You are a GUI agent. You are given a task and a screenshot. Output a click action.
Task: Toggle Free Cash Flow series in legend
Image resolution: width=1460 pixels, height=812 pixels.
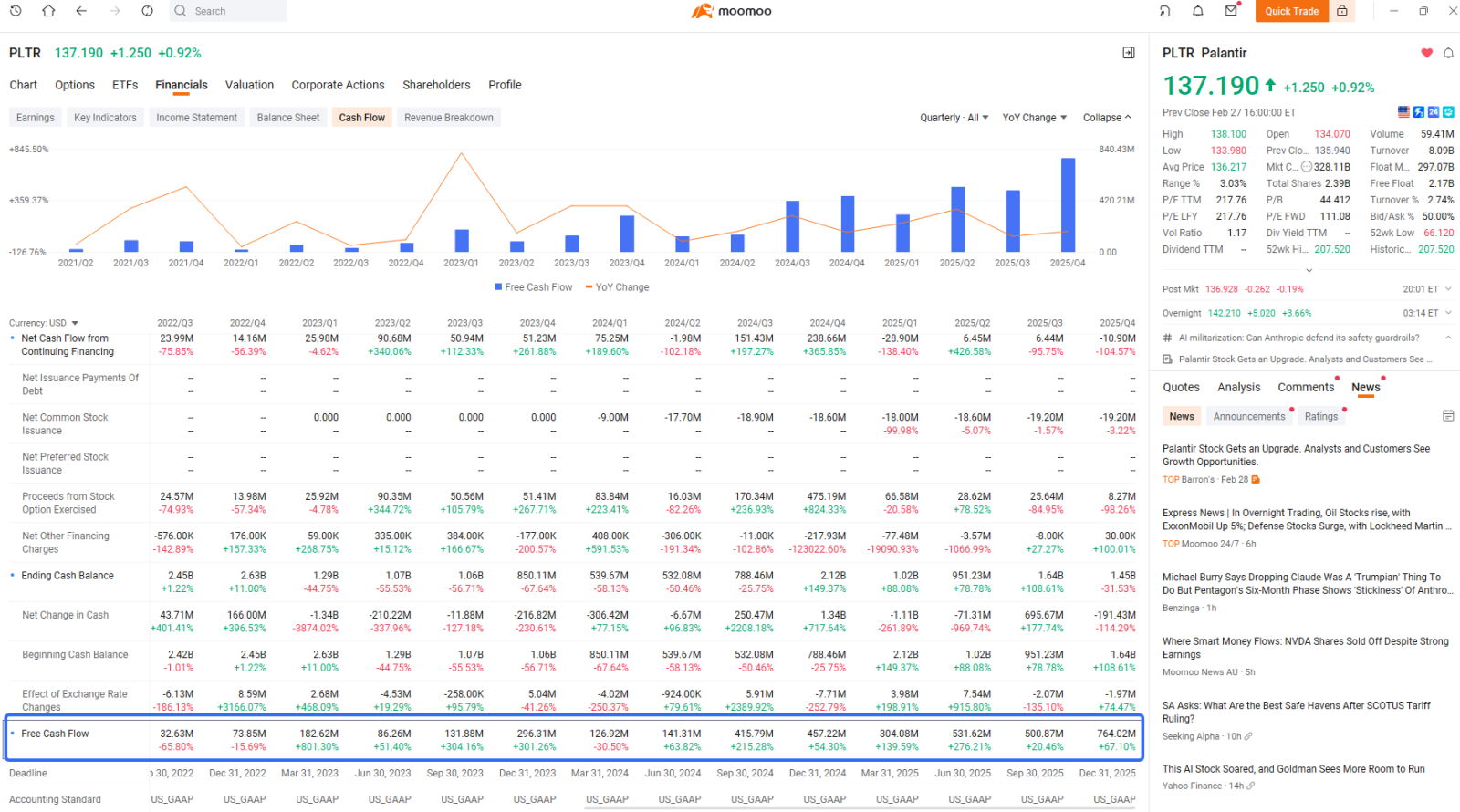tap(534, 286)
